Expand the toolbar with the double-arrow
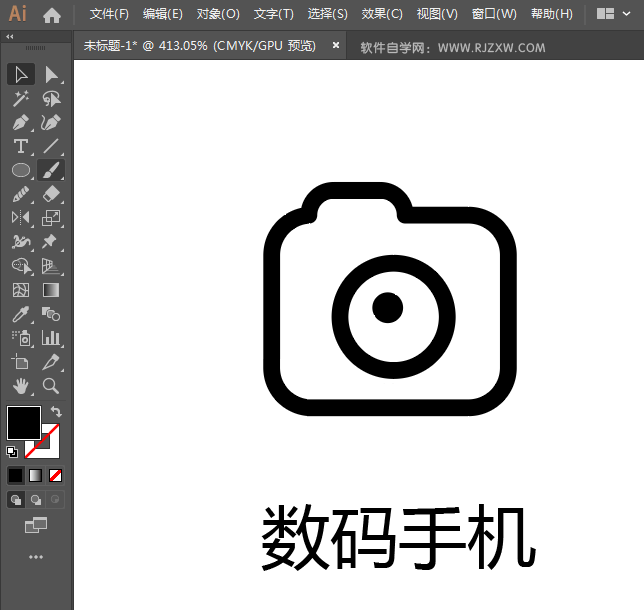Viewport: 644px width, 610px height. click(x=10, y=36)
